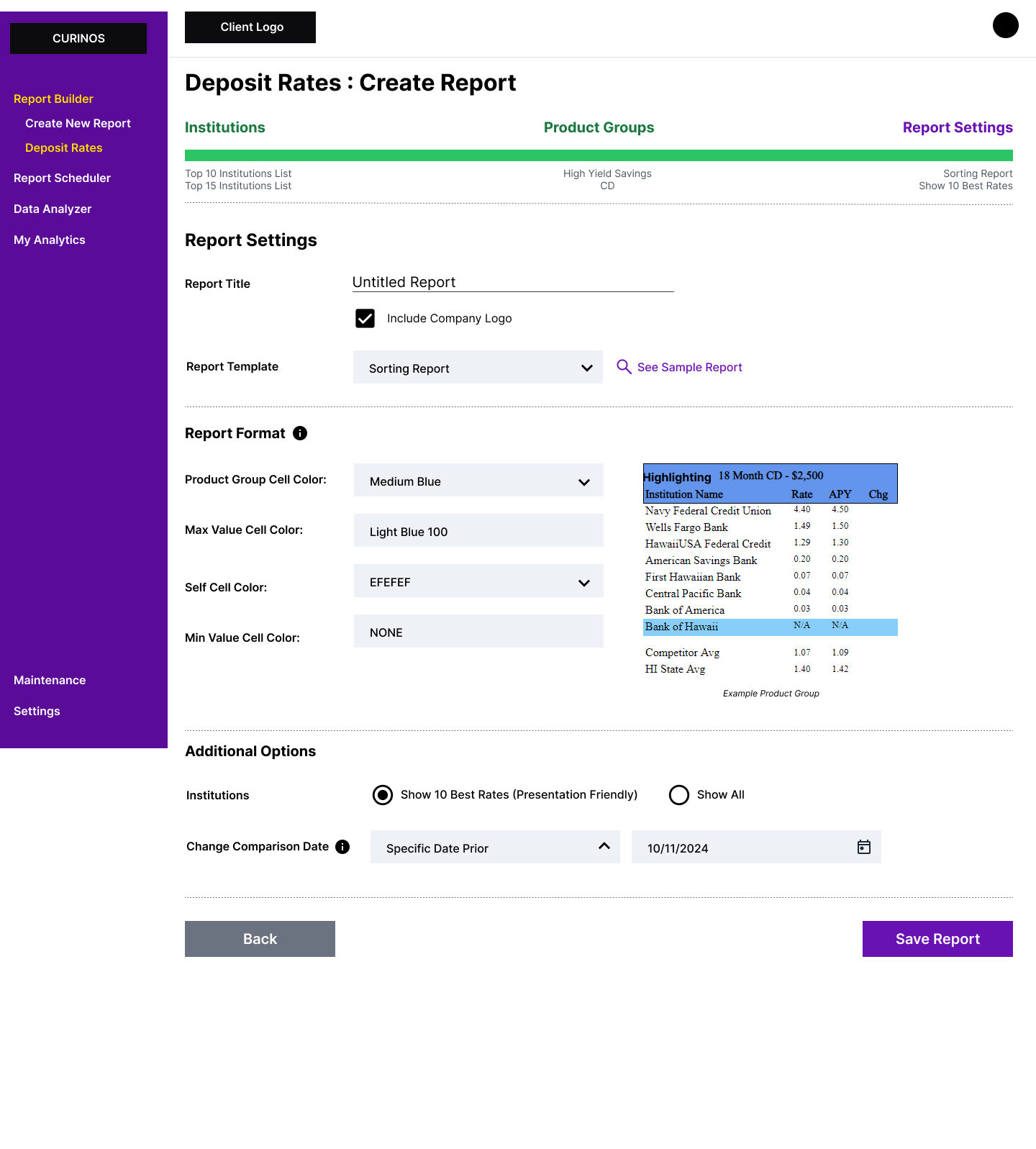Open the See Sample Report link
1036x1149 pixels.
tap(689, 367)
